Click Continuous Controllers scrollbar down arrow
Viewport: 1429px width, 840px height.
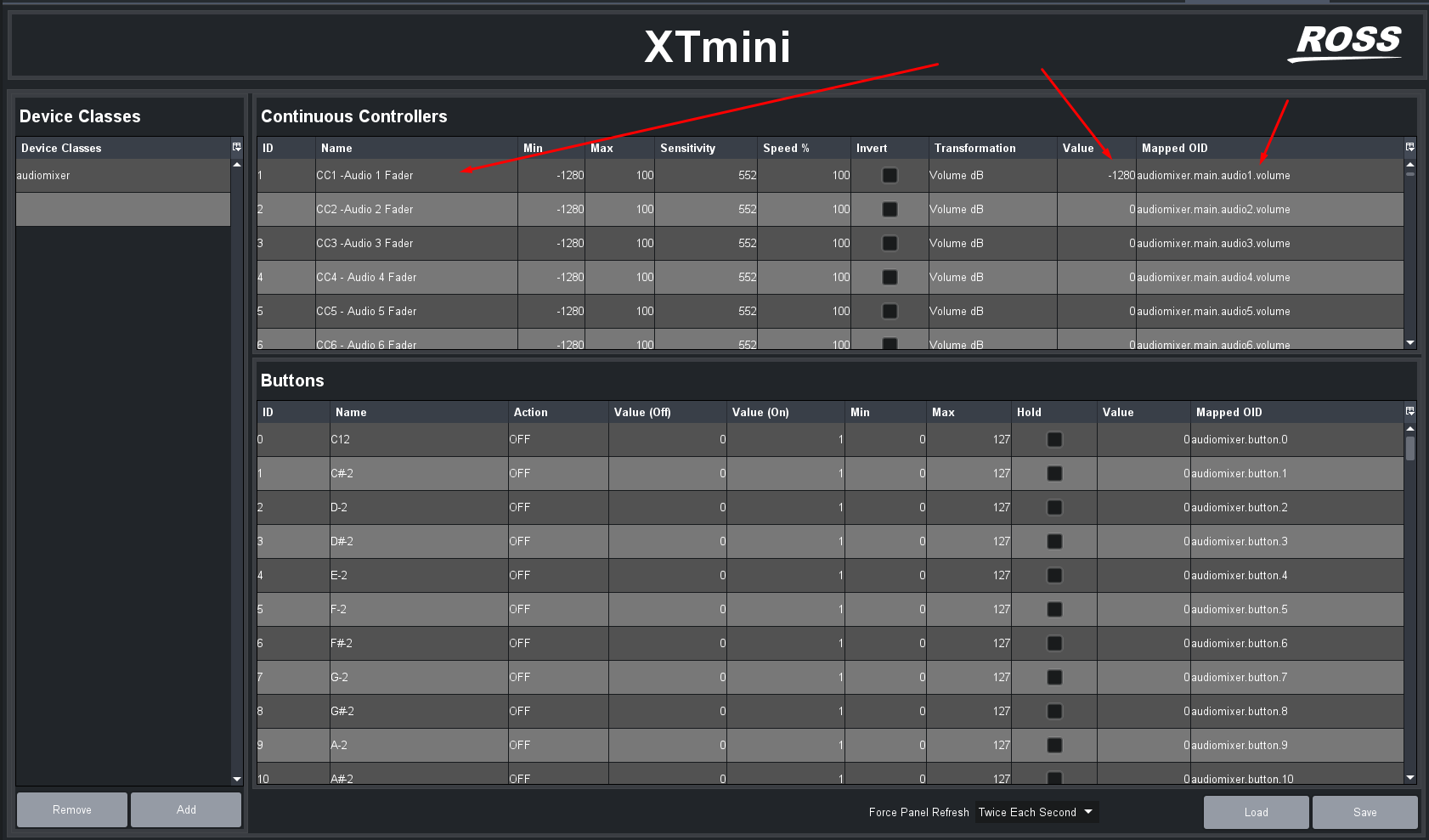point(1410,343)
